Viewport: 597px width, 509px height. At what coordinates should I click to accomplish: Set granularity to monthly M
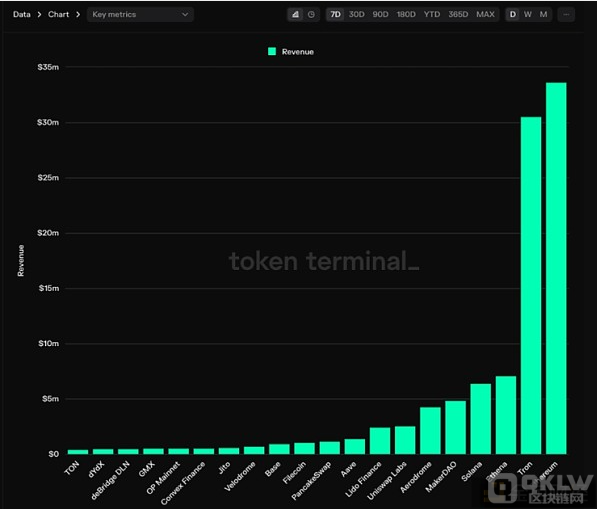(x=543, y=14)
